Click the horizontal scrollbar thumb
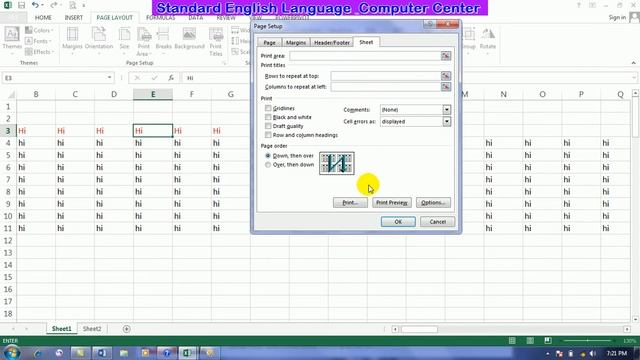The width and height of the screenshot is (640, 360). pos(419,329)
